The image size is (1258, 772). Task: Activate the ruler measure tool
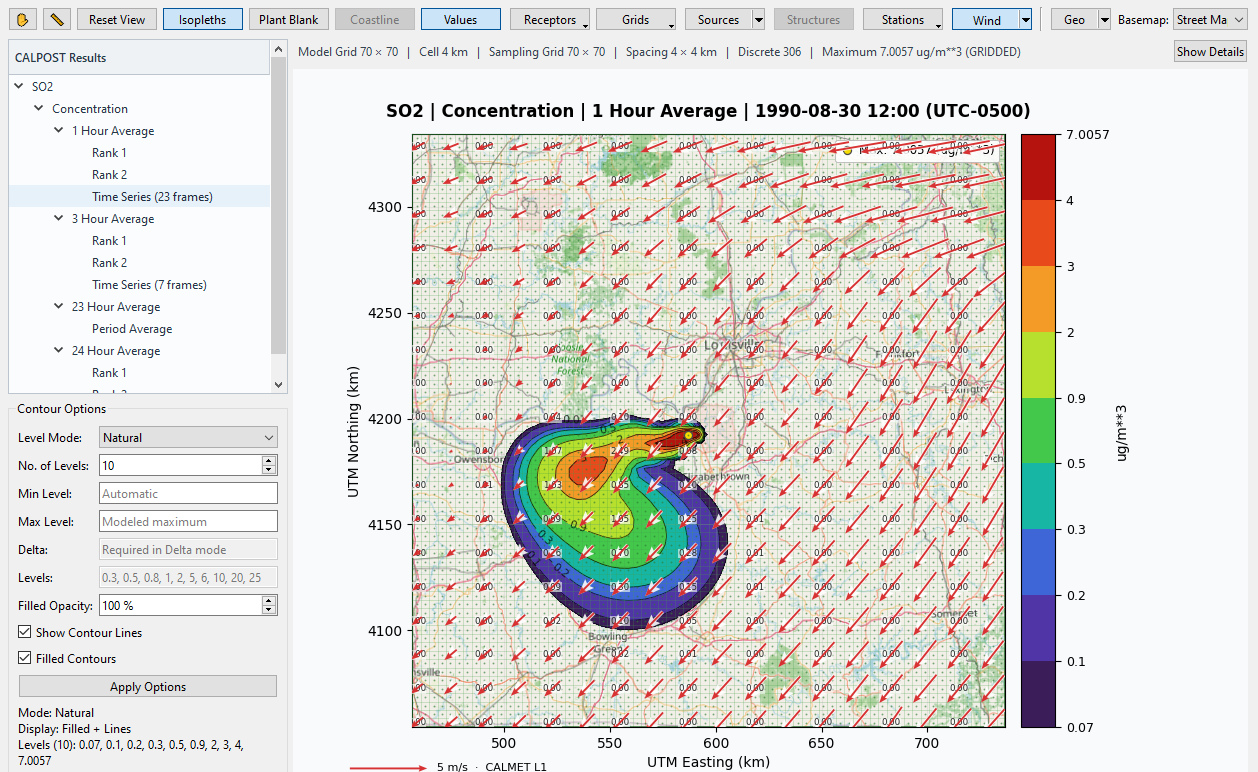click(58, 19)
